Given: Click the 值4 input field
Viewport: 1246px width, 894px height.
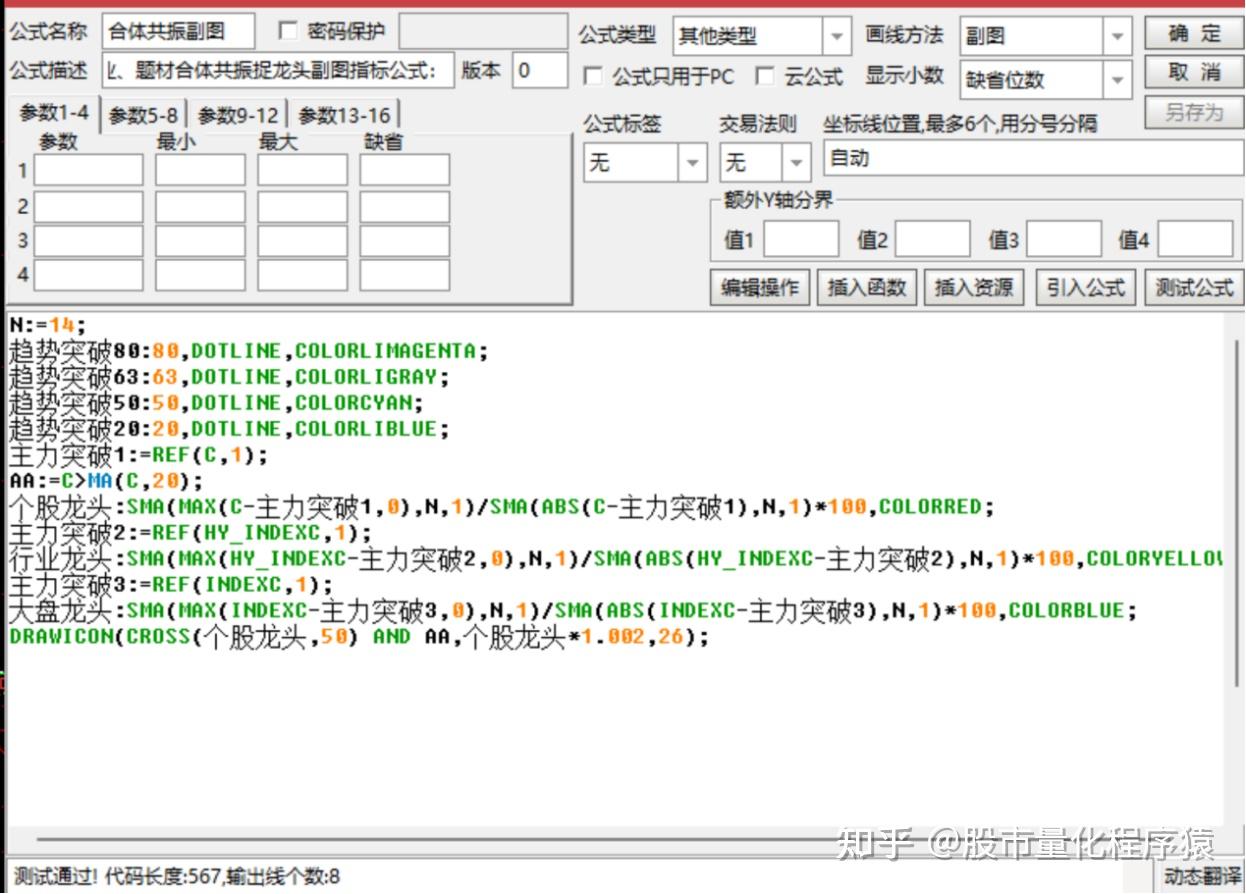Looking at the screenshot, I should pos(1196,240).
